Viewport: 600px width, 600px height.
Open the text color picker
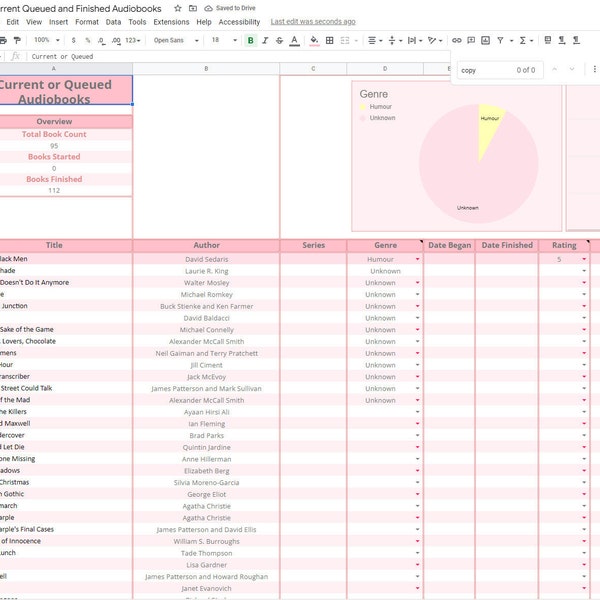pyautogui.click(x=294, y=40)
